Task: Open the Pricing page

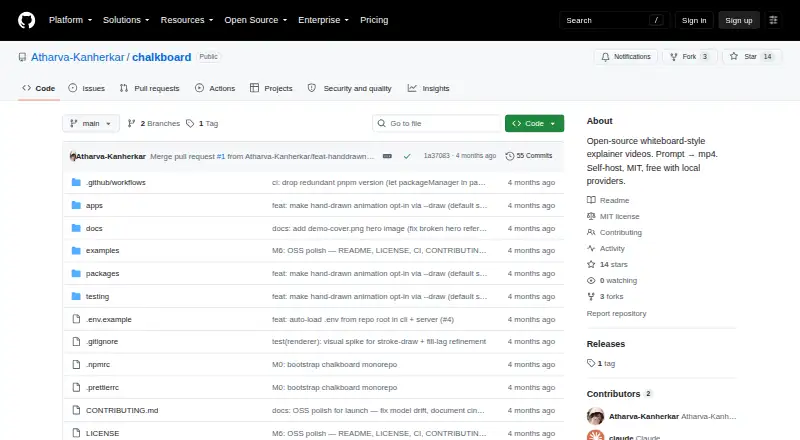Action: (x=374, y=20)
